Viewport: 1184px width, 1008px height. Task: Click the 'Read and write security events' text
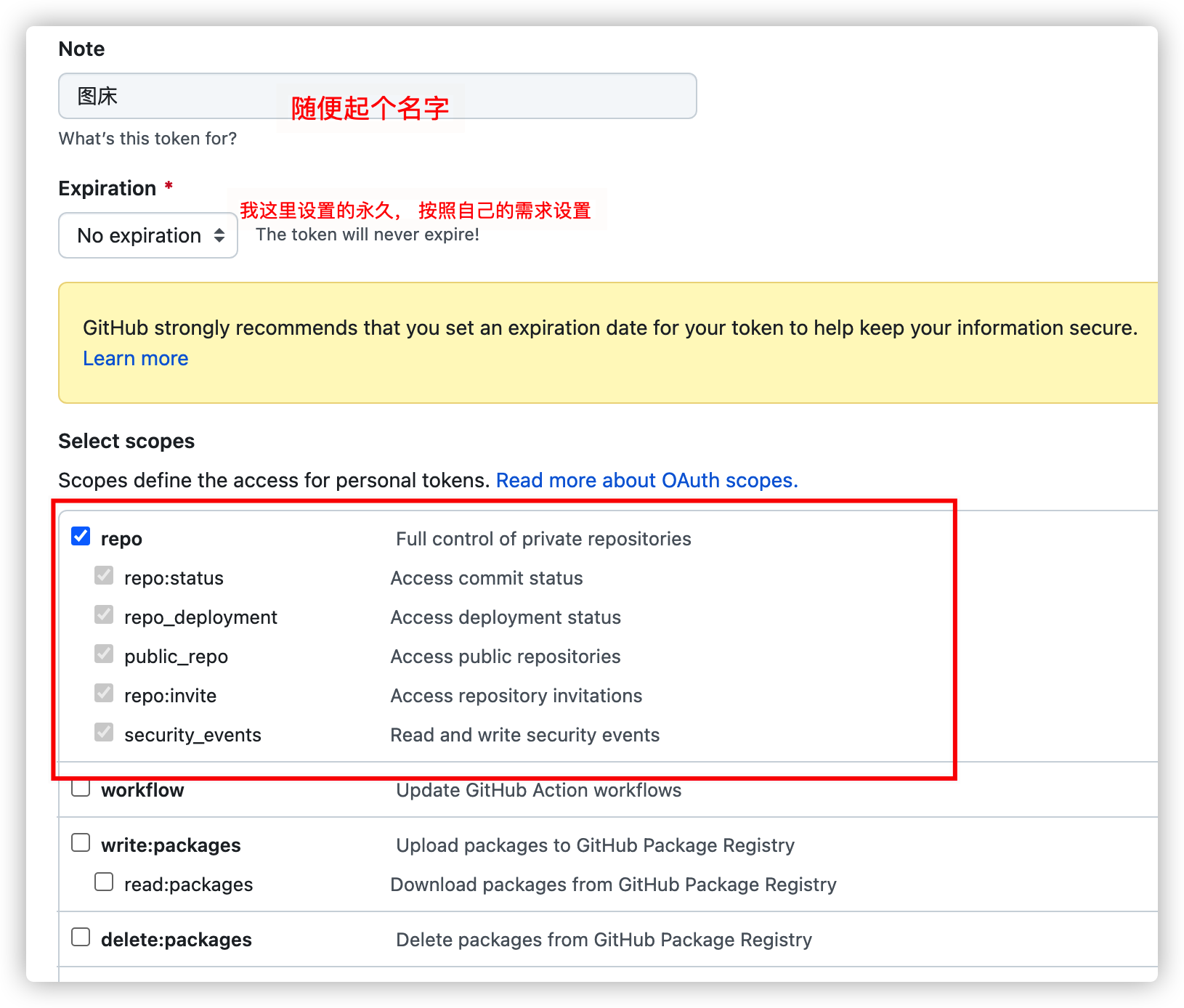(525, 735)
